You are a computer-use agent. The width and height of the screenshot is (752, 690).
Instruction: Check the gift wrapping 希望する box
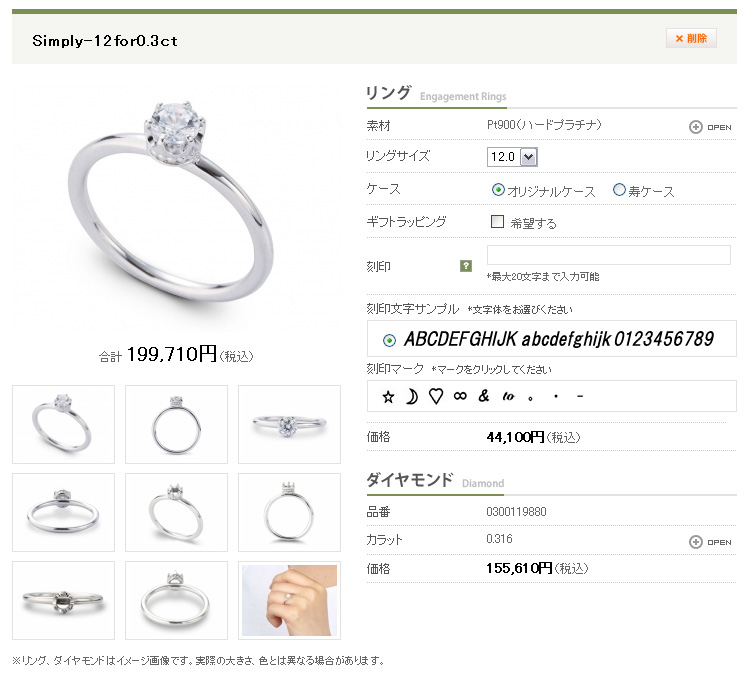pyautogui.click(x=497, y=222)
